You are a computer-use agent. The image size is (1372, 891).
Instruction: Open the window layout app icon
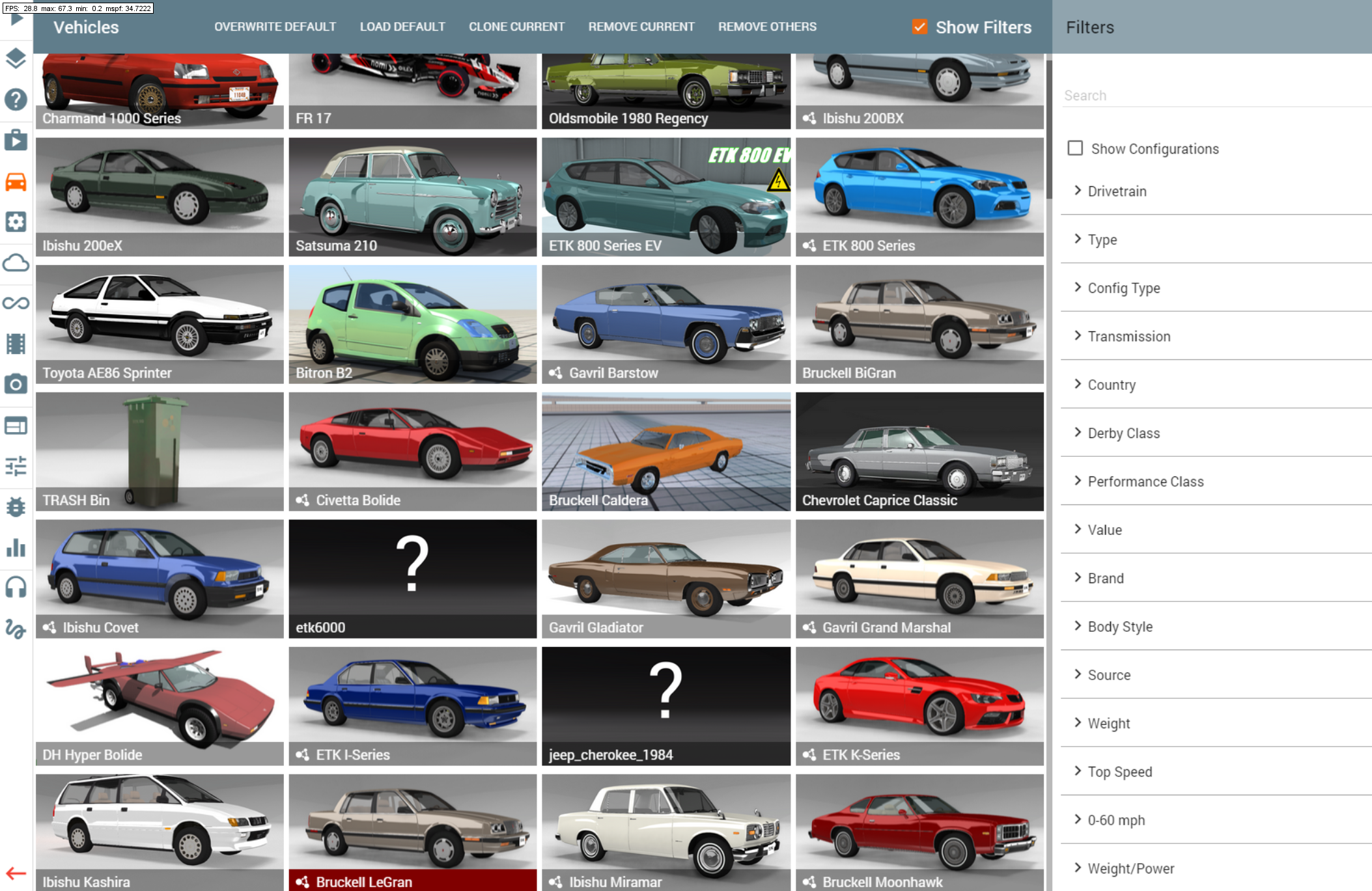coord(16,425)
